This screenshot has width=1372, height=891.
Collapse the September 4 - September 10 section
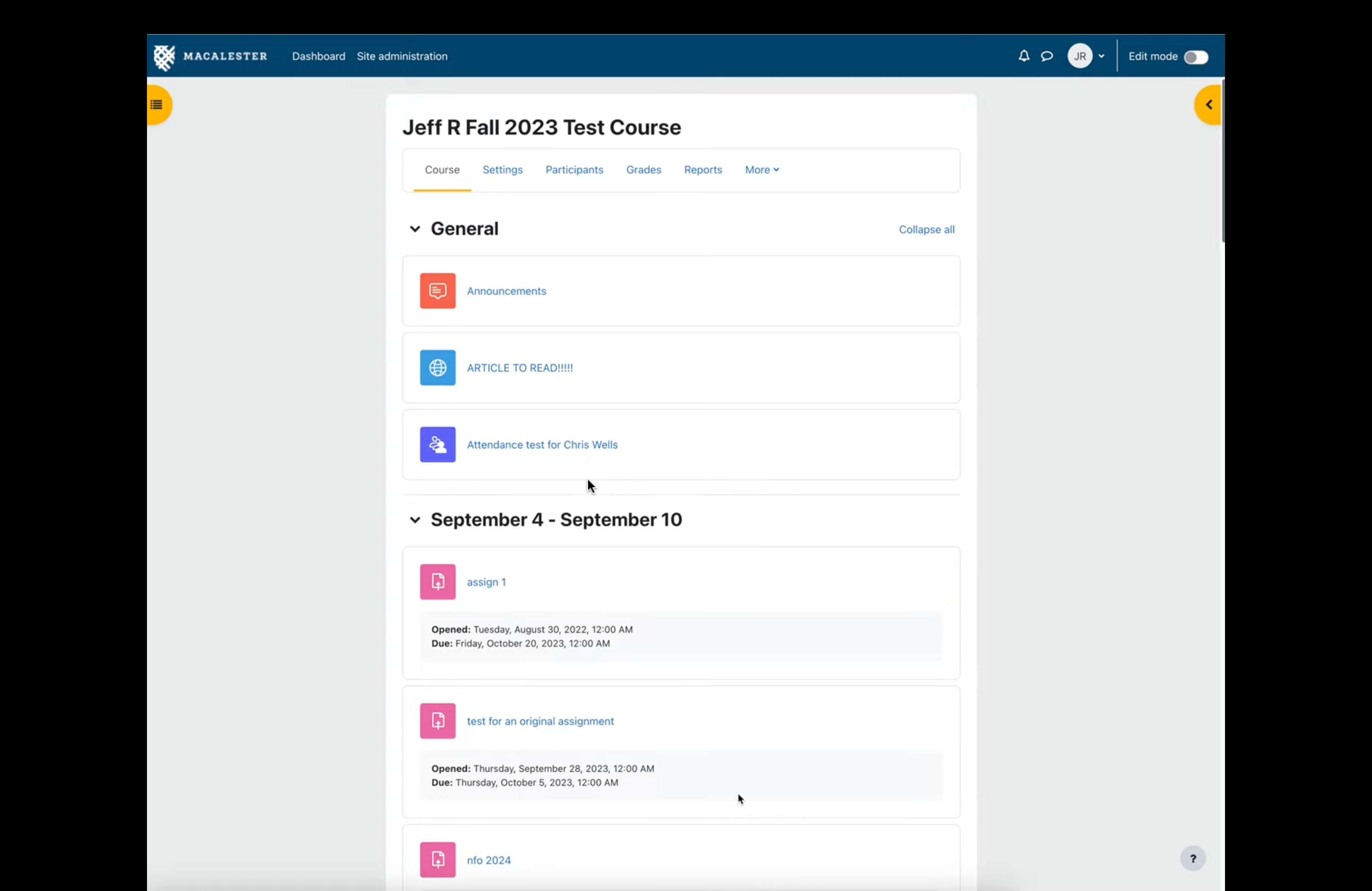click(x=415, y=520)
